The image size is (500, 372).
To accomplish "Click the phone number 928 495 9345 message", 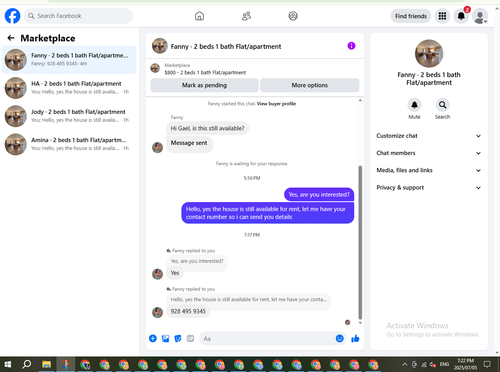I will (x=188, y=311).
